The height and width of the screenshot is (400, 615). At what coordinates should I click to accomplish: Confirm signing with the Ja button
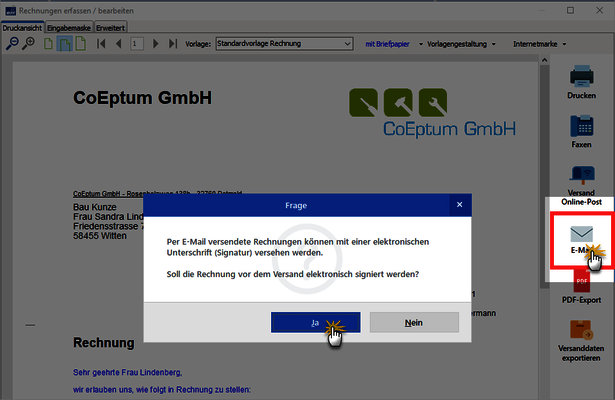[315, 322]
